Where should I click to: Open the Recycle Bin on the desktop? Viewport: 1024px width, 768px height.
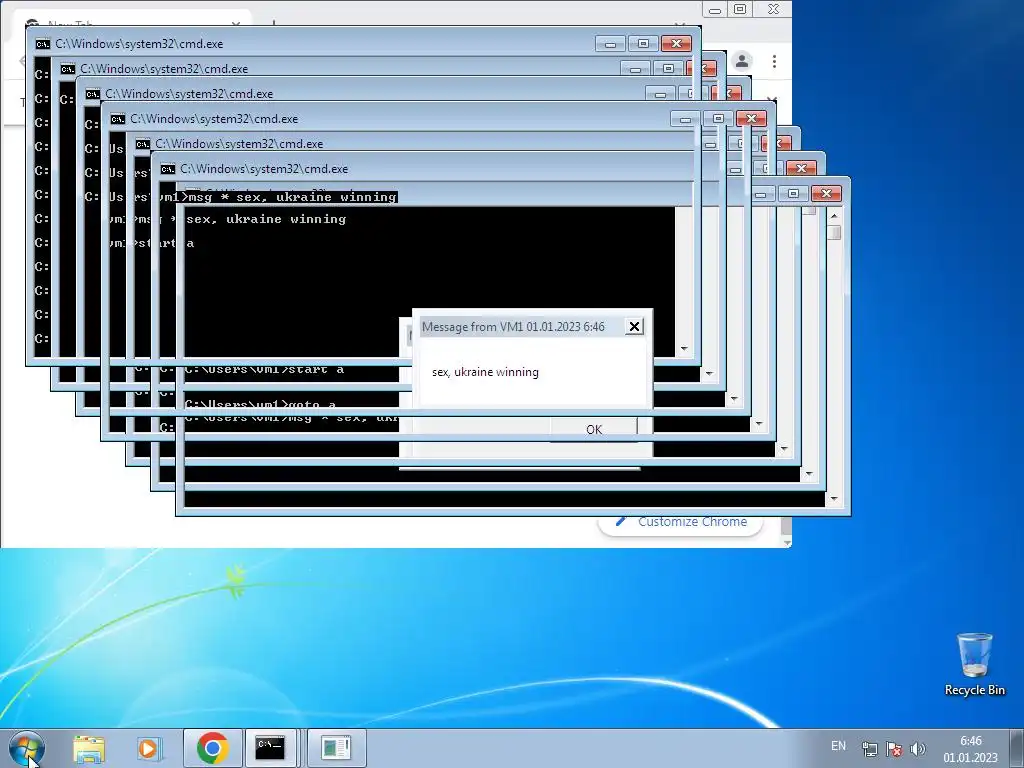(974, 664)
